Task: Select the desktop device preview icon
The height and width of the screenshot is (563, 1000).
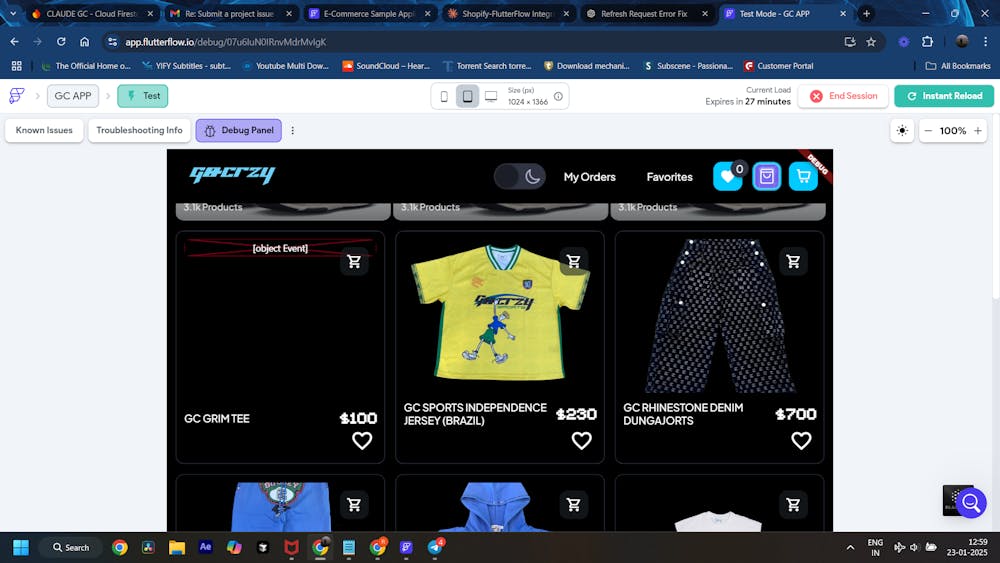Action: pos(491,96)
